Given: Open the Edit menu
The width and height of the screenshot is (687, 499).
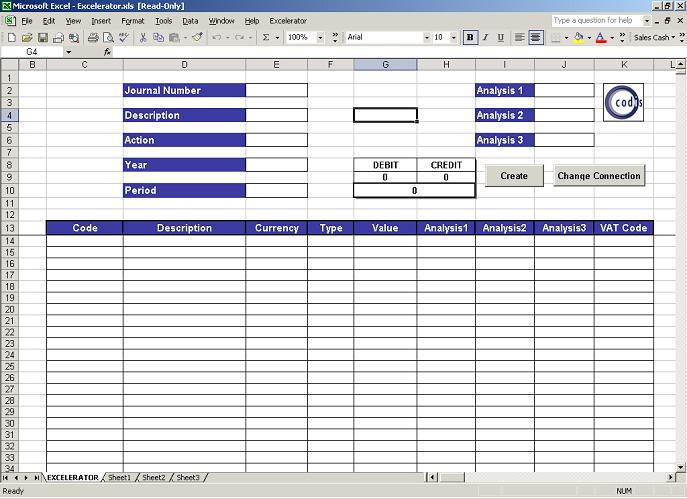Looking at the screenshot, I should click(49, 21).
